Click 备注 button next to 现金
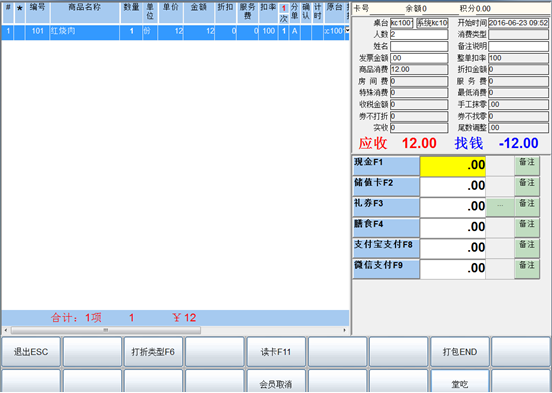This screenshot has width=552, height=393. (527, 166)
